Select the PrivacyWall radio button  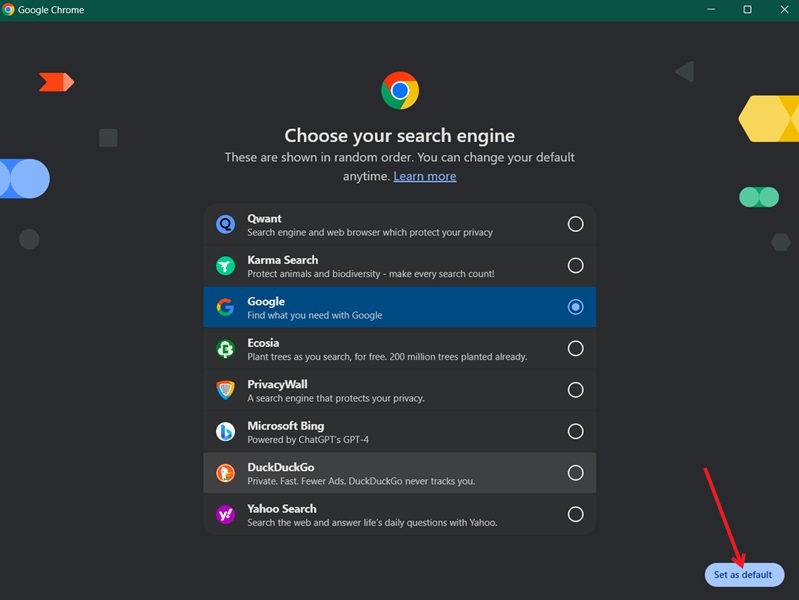pyautogui.click(x=575, y=390)
